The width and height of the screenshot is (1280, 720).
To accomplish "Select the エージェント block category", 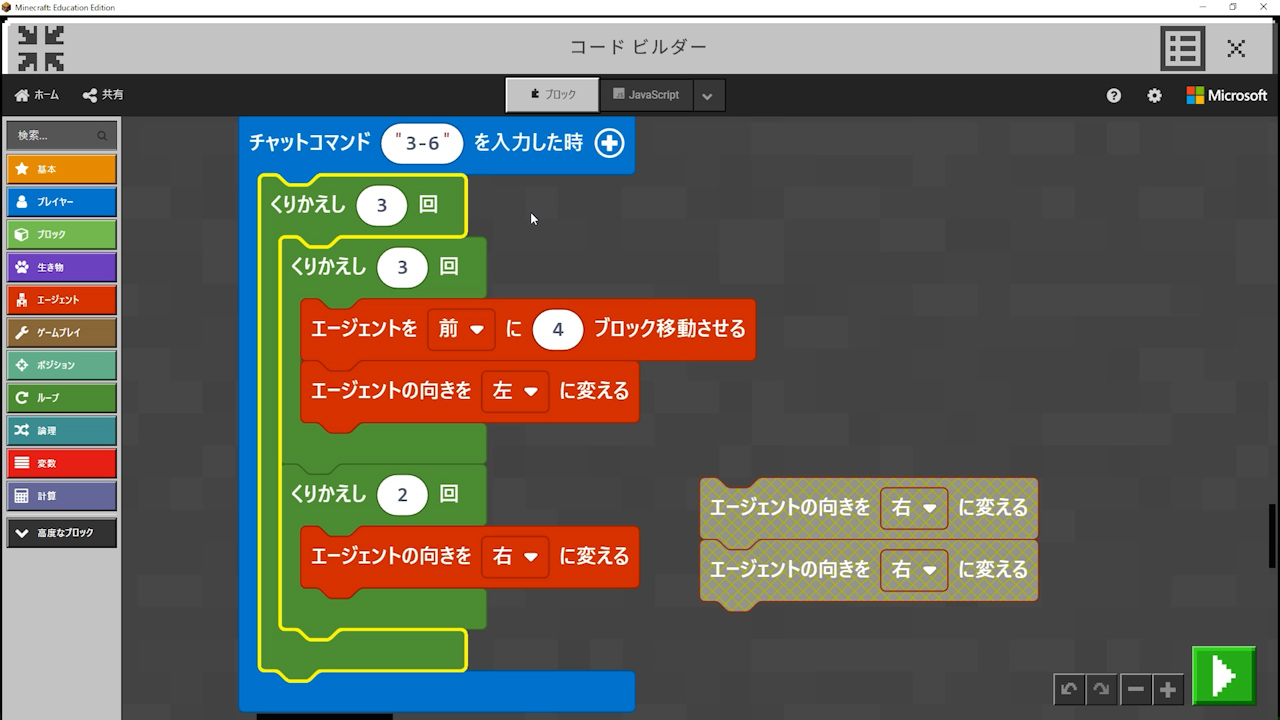I will 61,300.
